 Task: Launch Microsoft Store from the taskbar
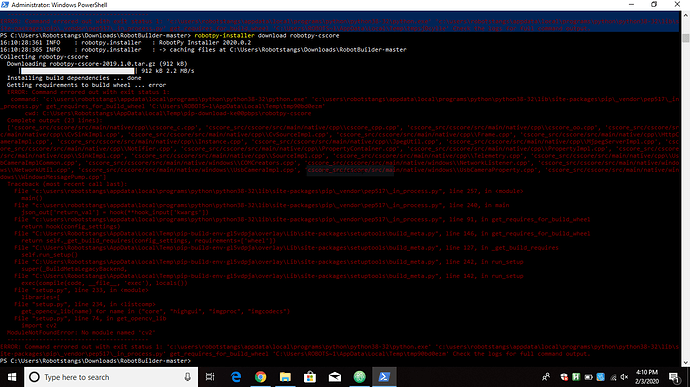point(310,377)
